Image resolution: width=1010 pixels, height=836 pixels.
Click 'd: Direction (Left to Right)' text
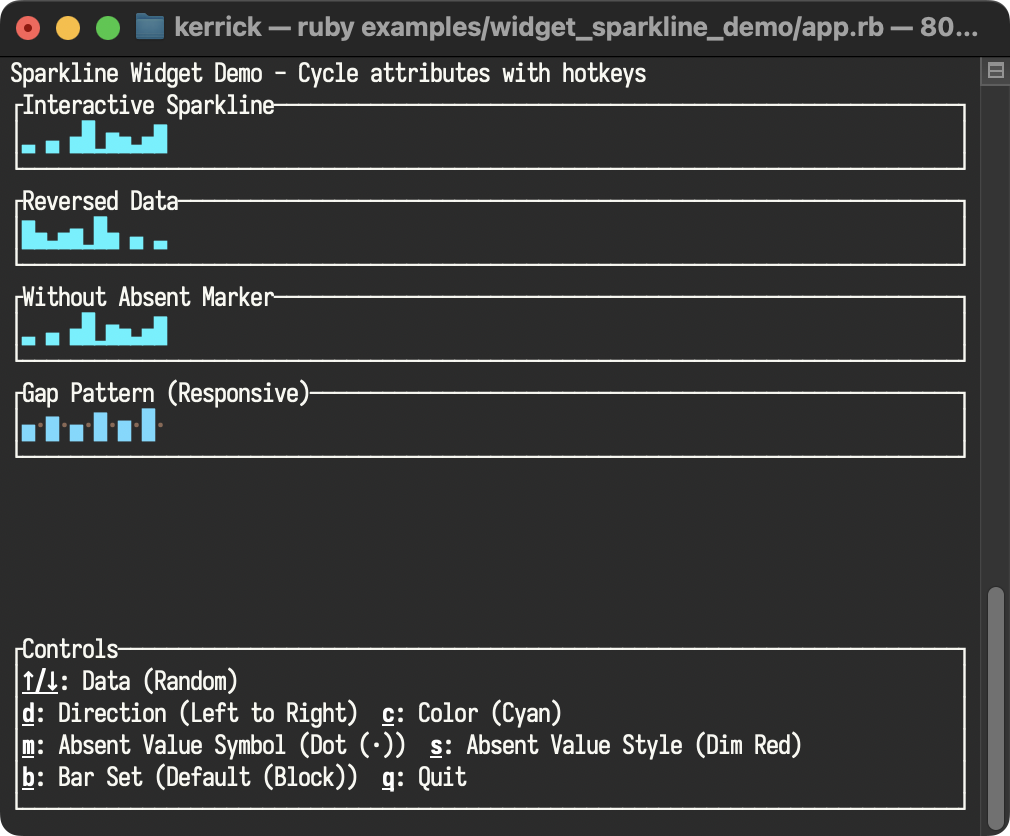coord(189,713)
